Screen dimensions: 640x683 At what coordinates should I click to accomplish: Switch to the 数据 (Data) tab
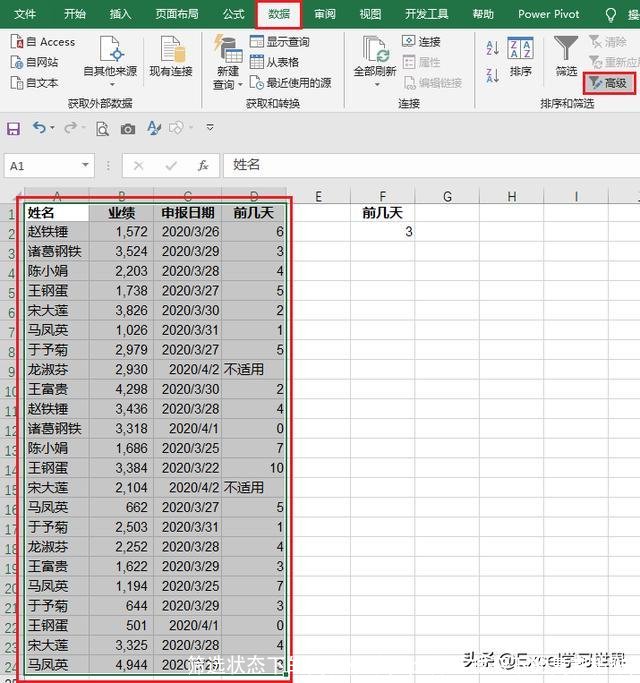point(279,14)
